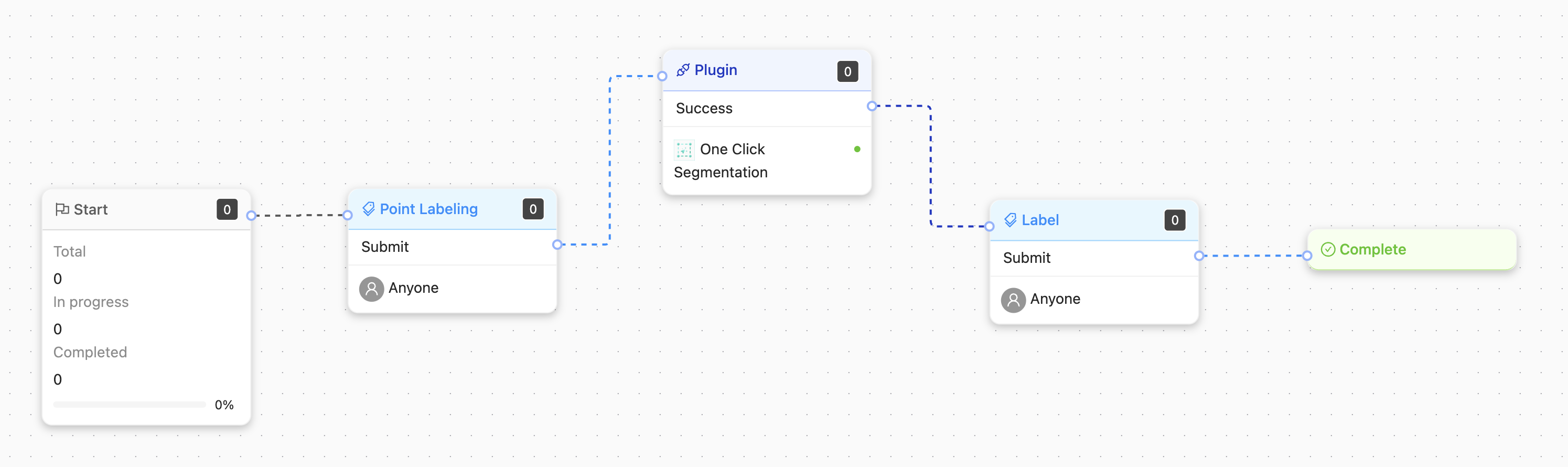Click the One Click Segmentation plugin icon
1568x467 pixels.
pos(683,149)
